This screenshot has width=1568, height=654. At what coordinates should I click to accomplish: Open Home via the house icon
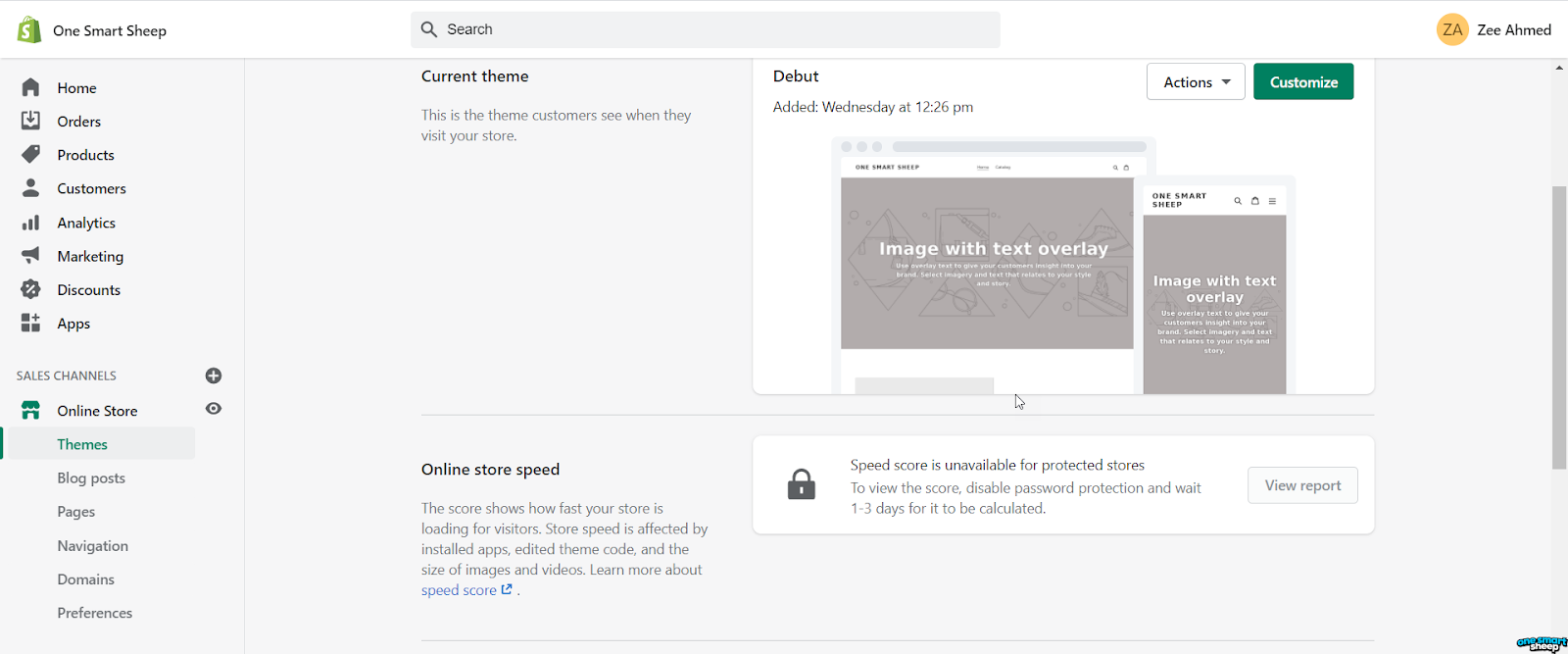point(31,88)
